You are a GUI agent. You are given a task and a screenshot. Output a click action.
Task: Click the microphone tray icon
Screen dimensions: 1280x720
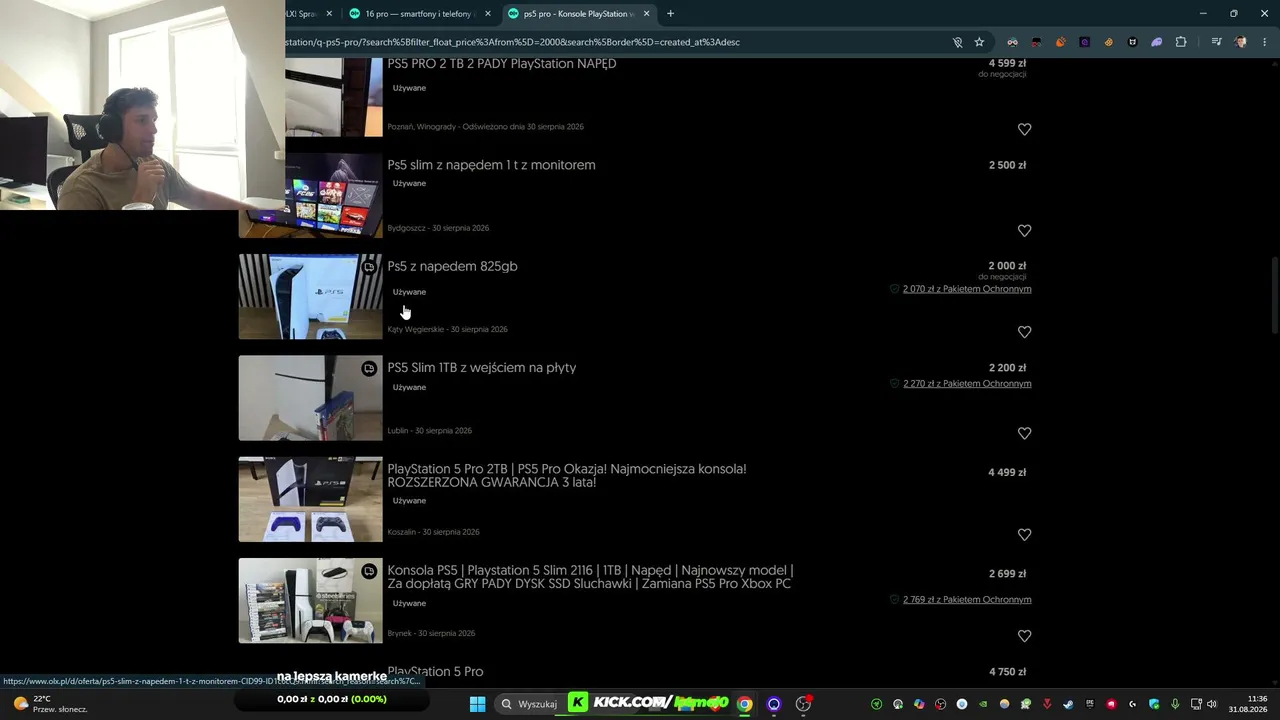click(x=1175, y=704)
